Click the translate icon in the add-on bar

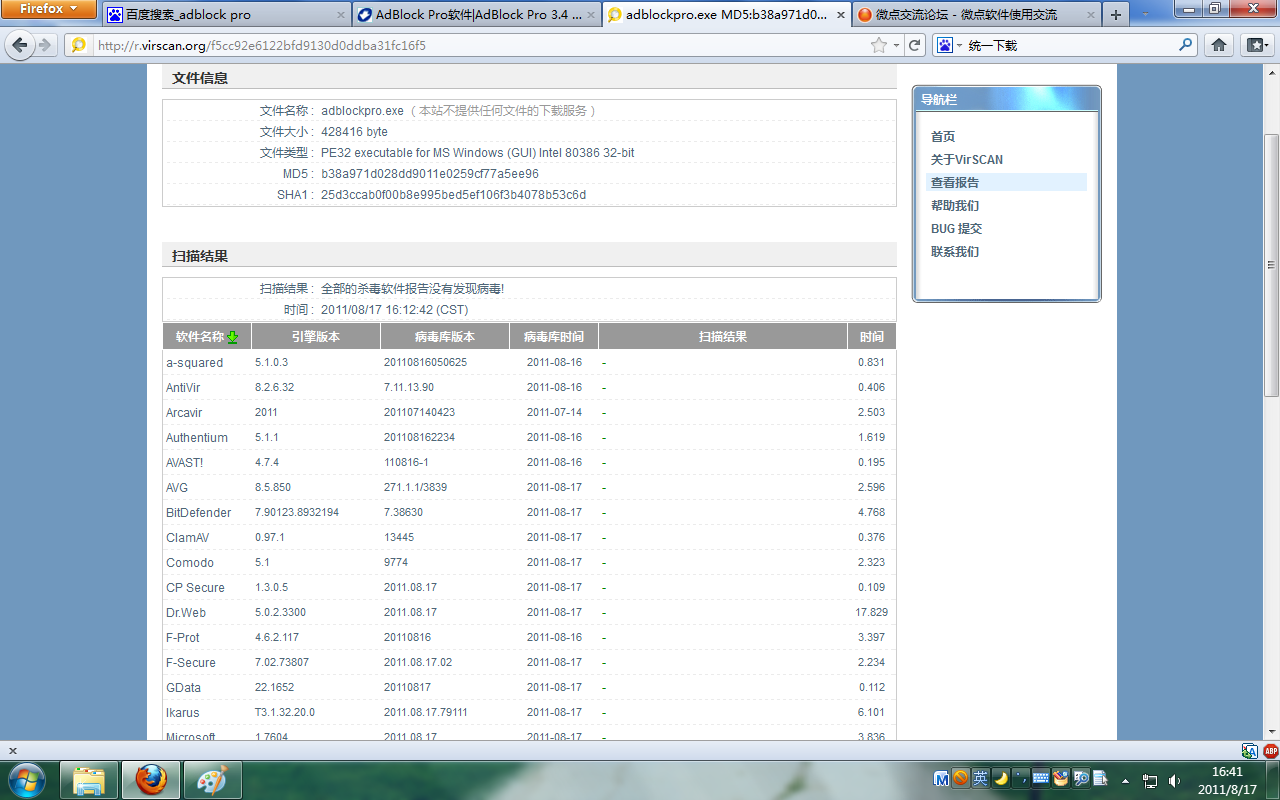click(1249, 751)
